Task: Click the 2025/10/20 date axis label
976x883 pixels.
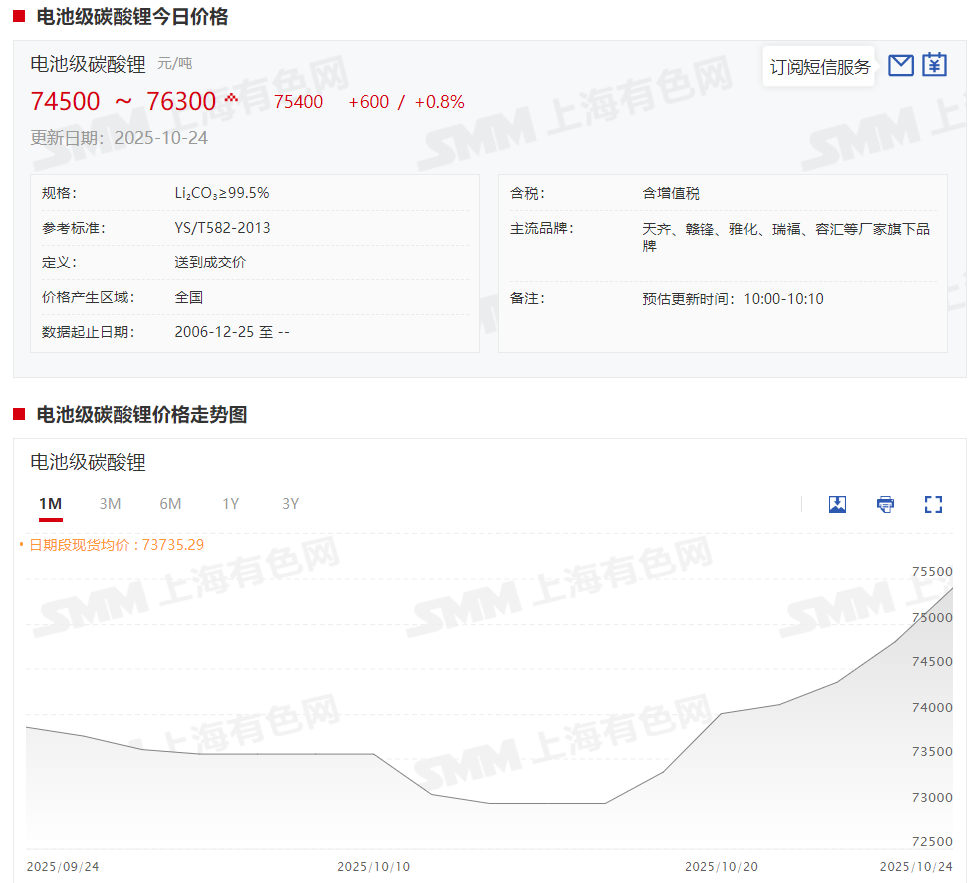Action: (720, 866)
